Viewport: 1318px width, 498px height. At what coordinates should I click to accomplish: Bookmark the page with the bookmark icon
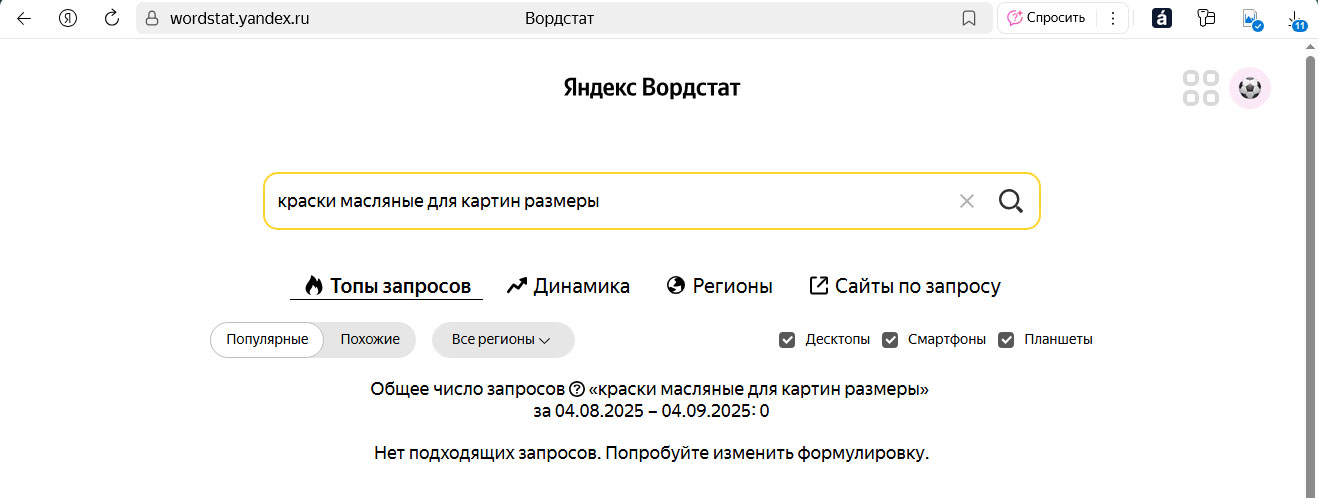(x=968, y=18)
